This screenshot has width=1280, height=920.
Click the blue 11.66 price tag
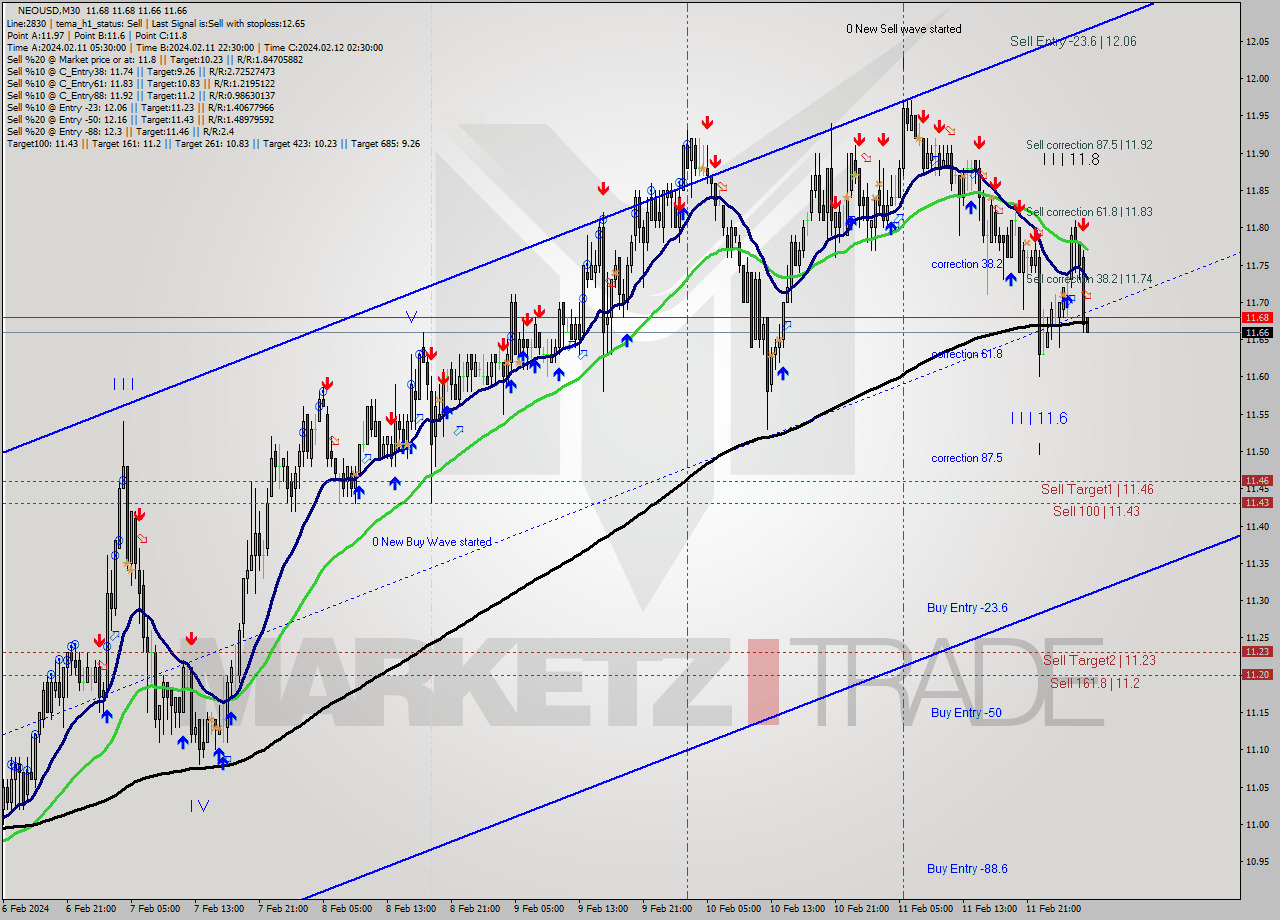(1257, 332)
